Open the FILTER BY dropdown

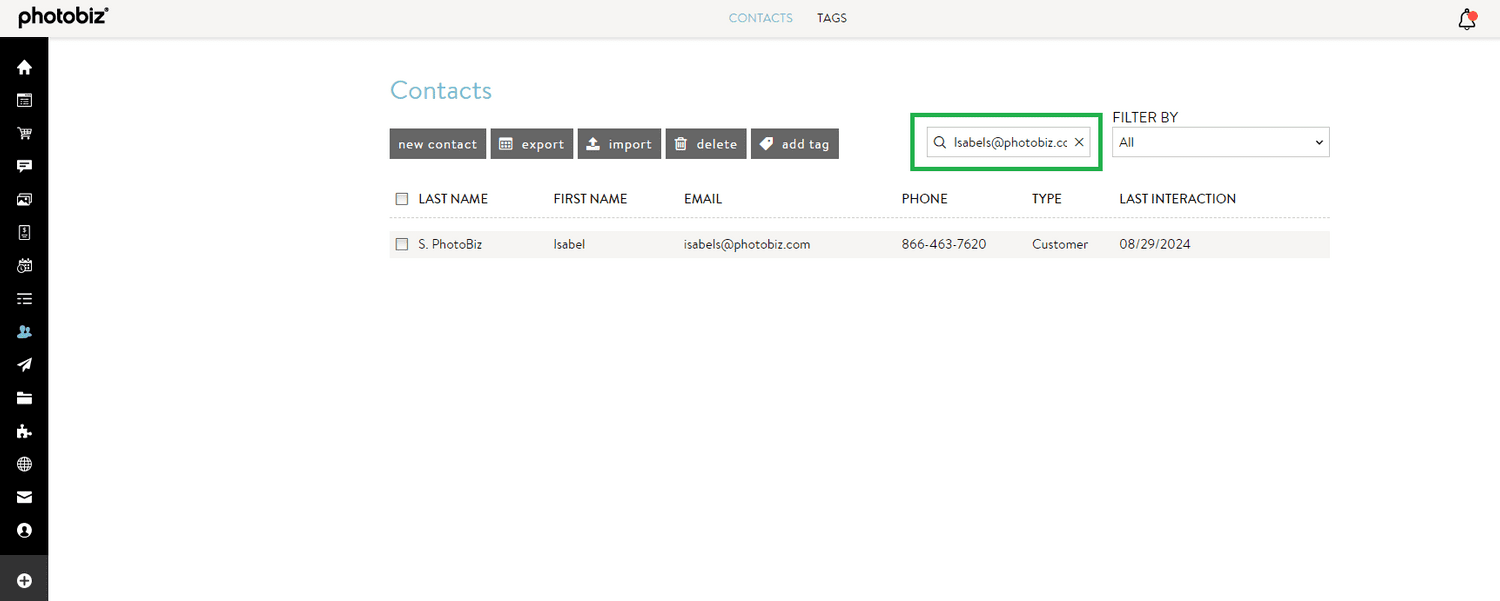click(x=1220, y=142)
